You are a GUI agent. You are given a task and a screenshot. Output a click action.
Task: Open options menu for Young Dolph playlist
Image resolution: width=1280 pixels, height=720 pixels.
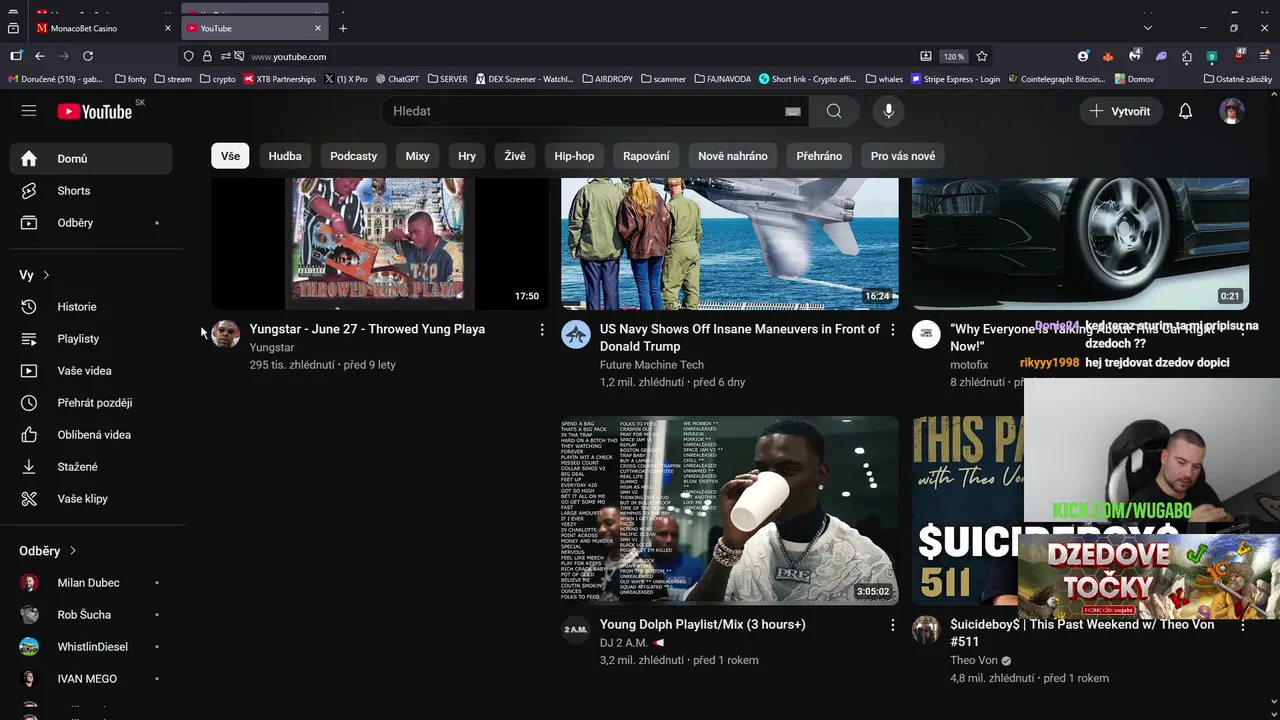[893, 626]
